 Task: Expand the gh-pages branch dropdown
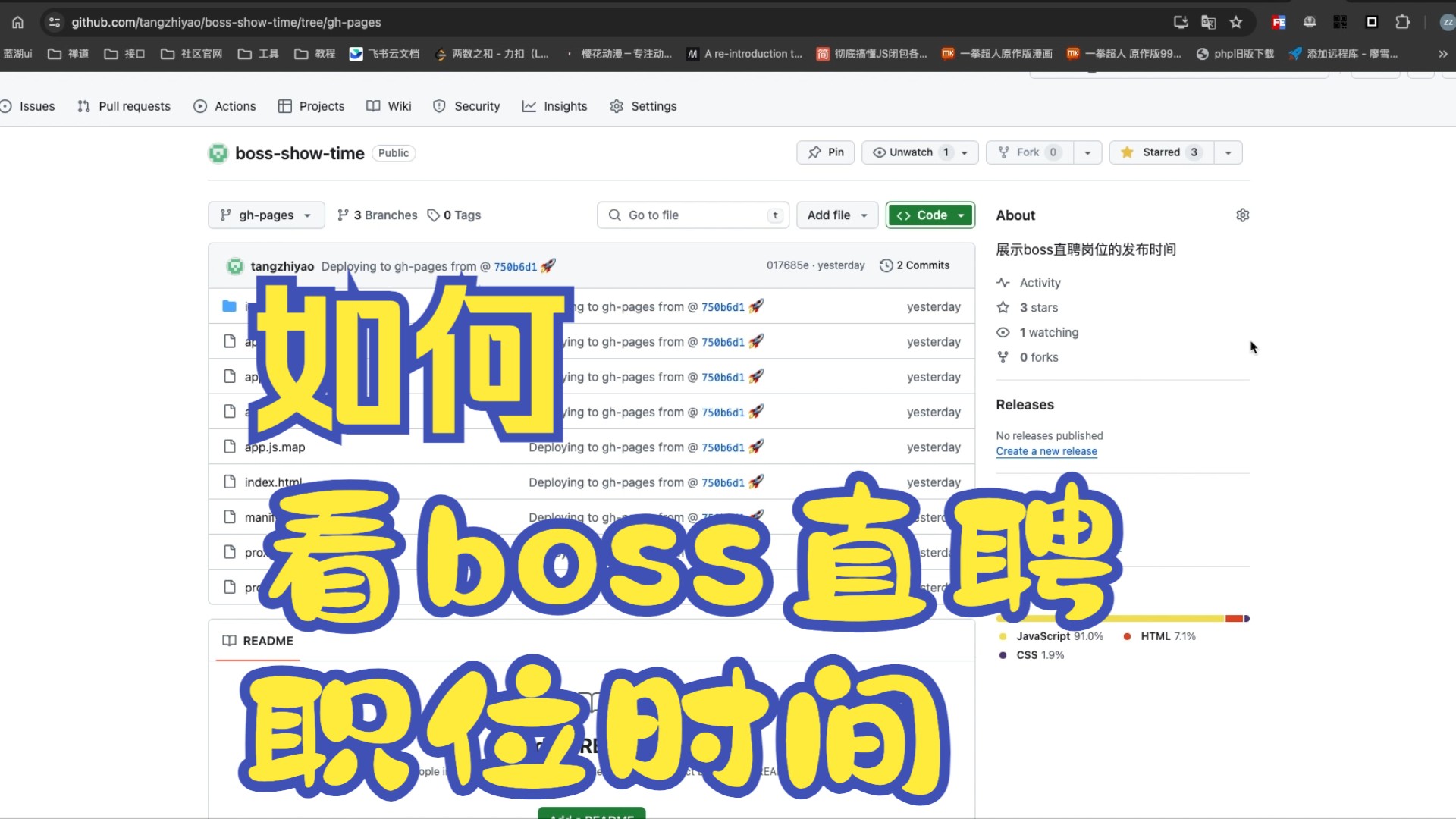[x=265, y=214]
